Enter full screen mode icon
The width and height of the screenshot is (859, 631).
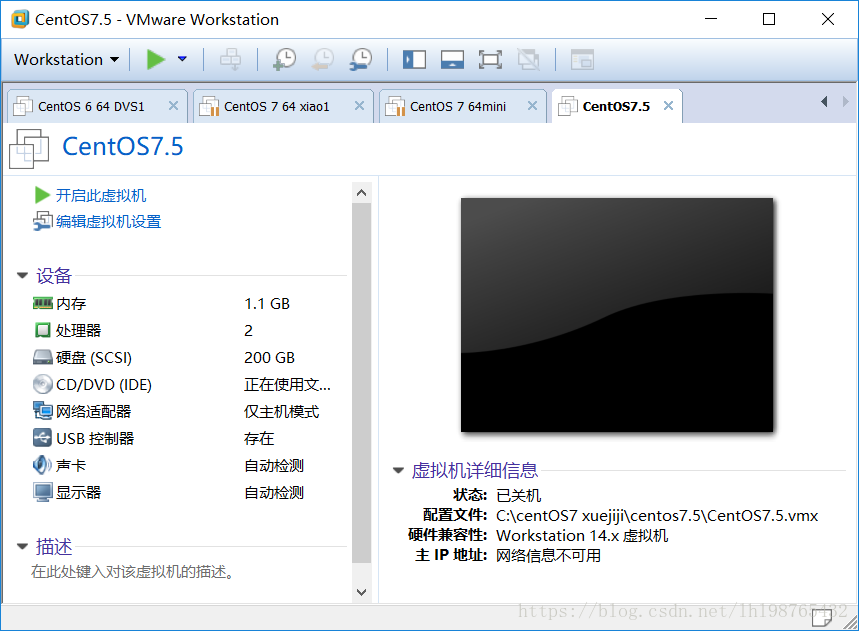click(490, 59)
